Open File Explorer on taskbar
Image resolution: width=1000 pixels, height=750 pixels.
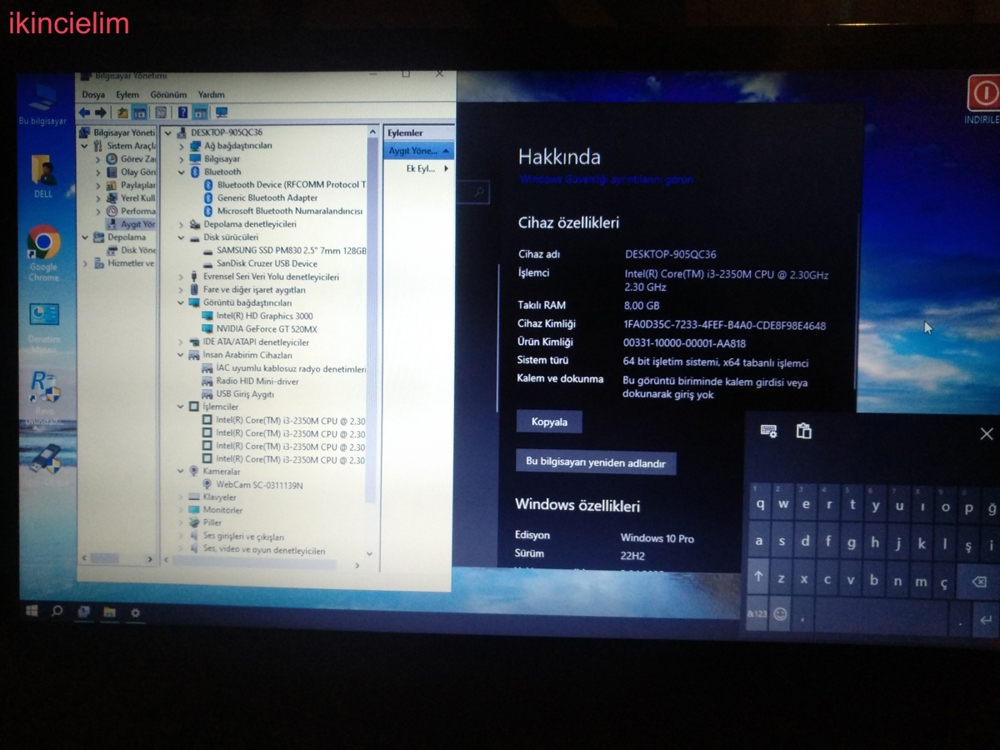[x=110, y=612]
